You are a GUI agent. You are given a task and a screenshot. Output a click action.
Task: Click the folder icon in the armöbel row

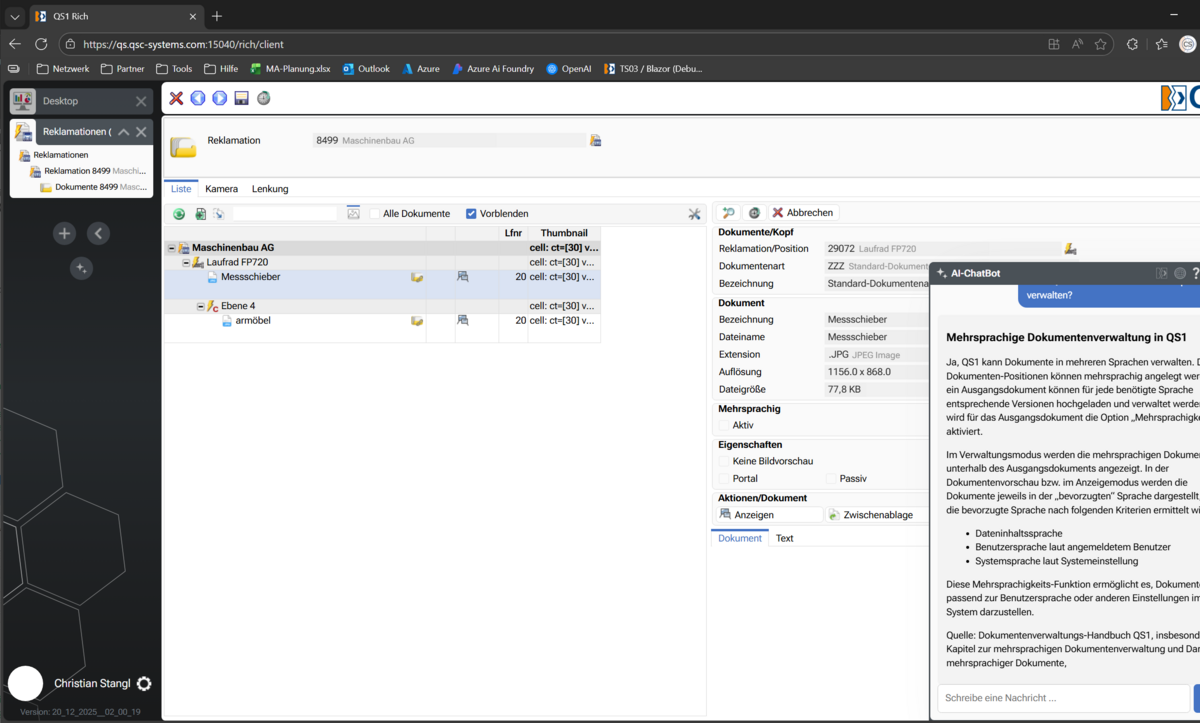tap(417, 321)
